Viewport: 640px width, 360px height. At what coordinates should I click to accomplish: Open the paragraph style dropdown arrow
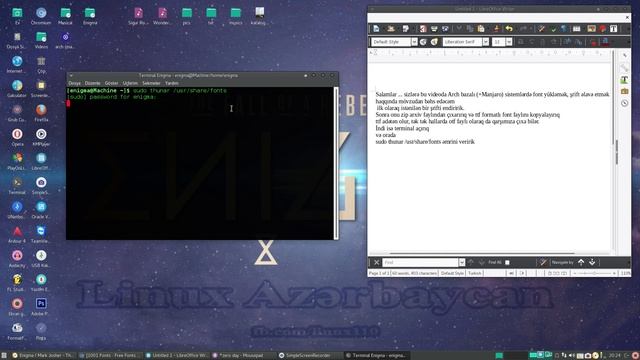point(414,42)
